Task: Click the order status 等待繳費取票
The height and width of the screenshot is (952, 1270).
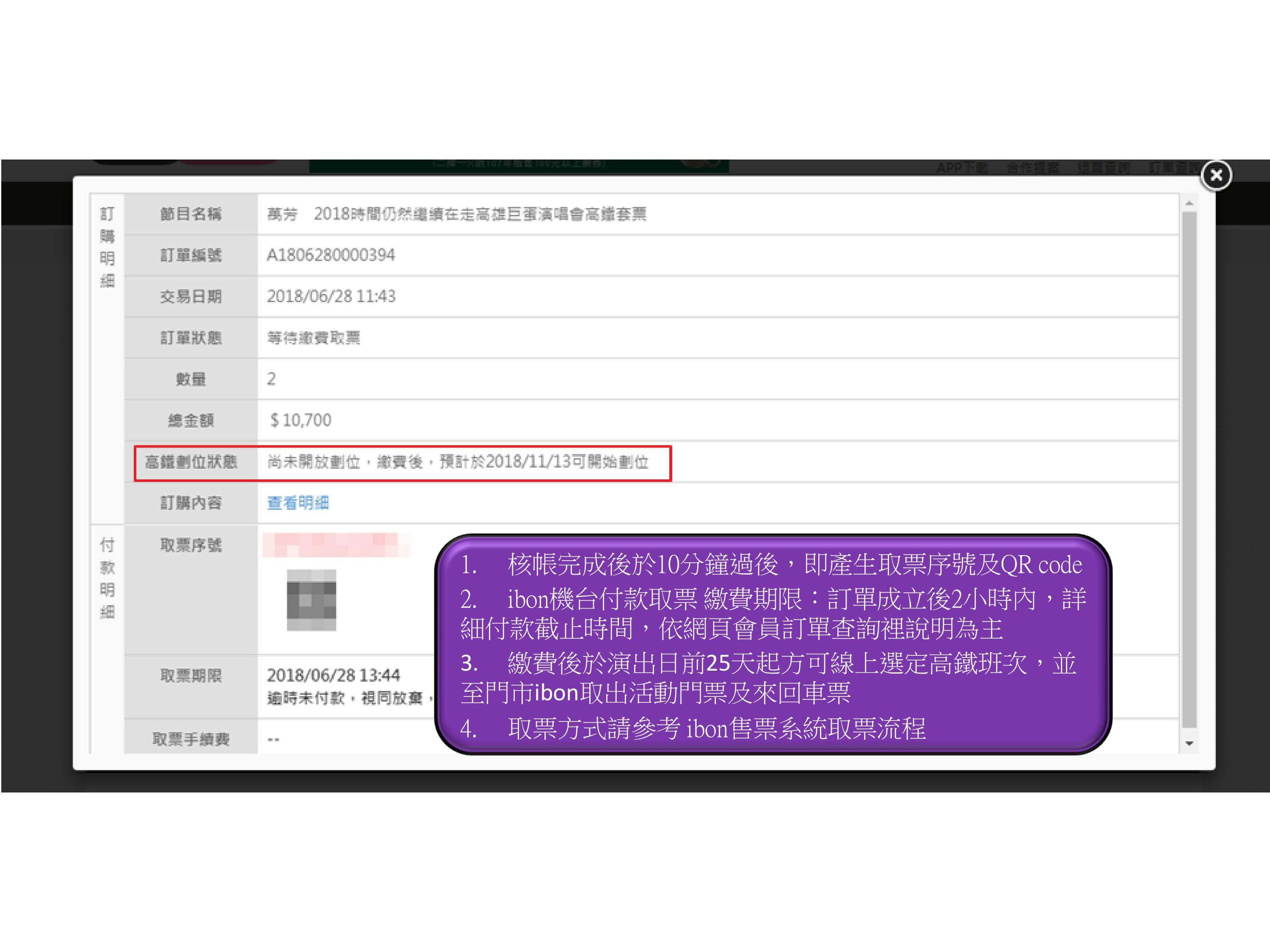Action: 313,337
